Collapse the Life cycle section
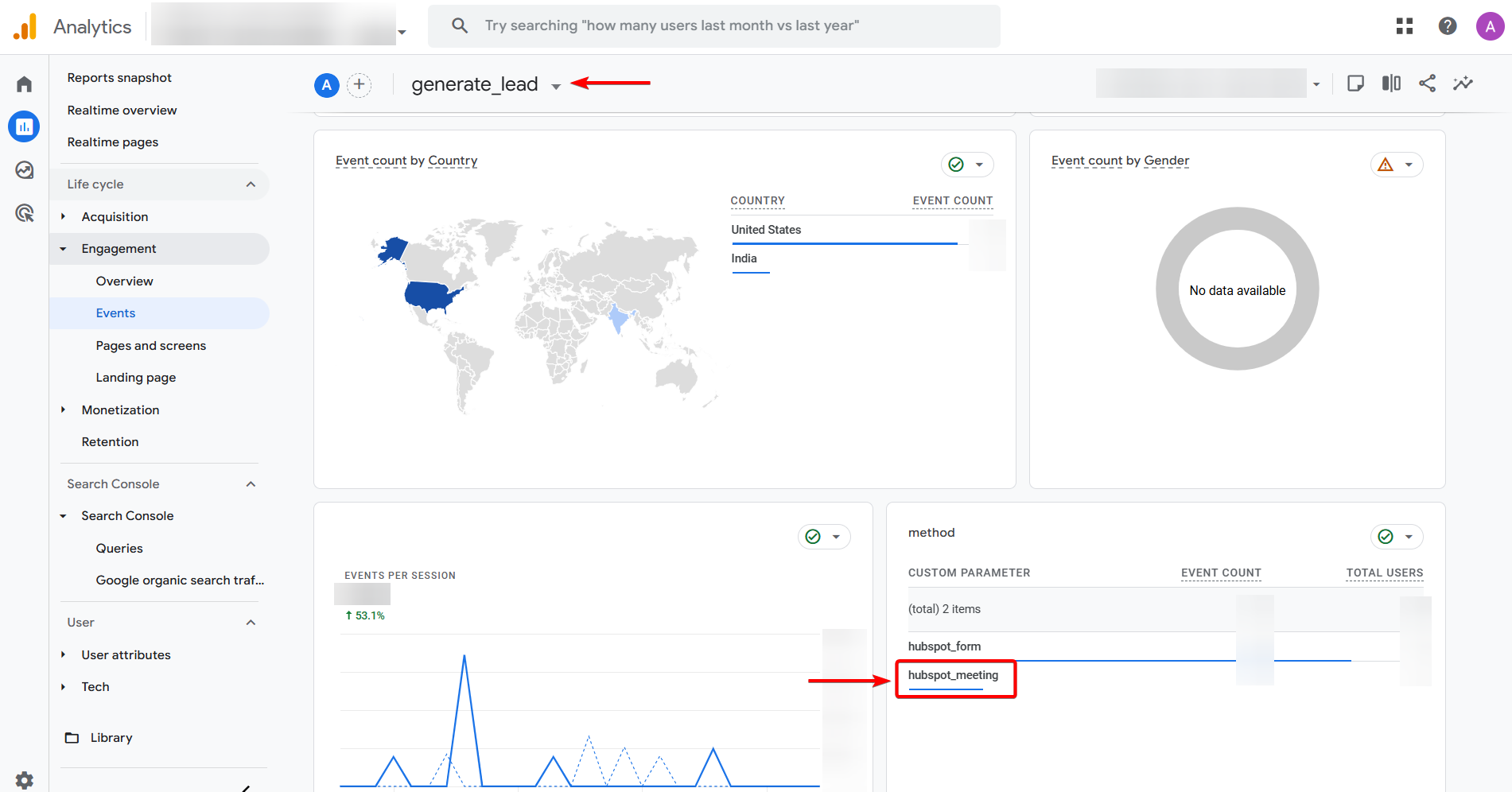This screenshot has height=792, width=1512. tap(251, 184)
